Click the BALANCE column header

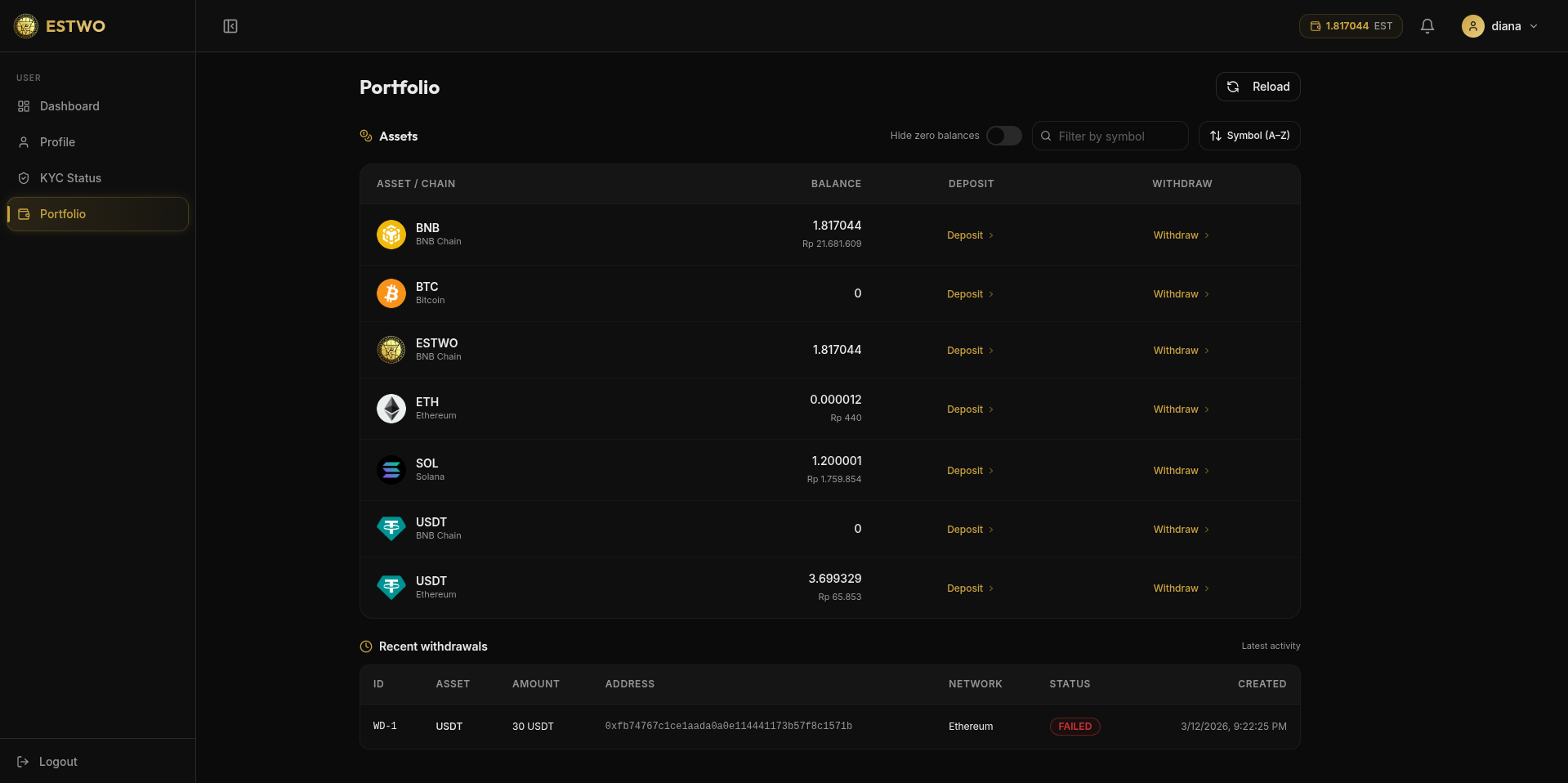pos(836,184)
